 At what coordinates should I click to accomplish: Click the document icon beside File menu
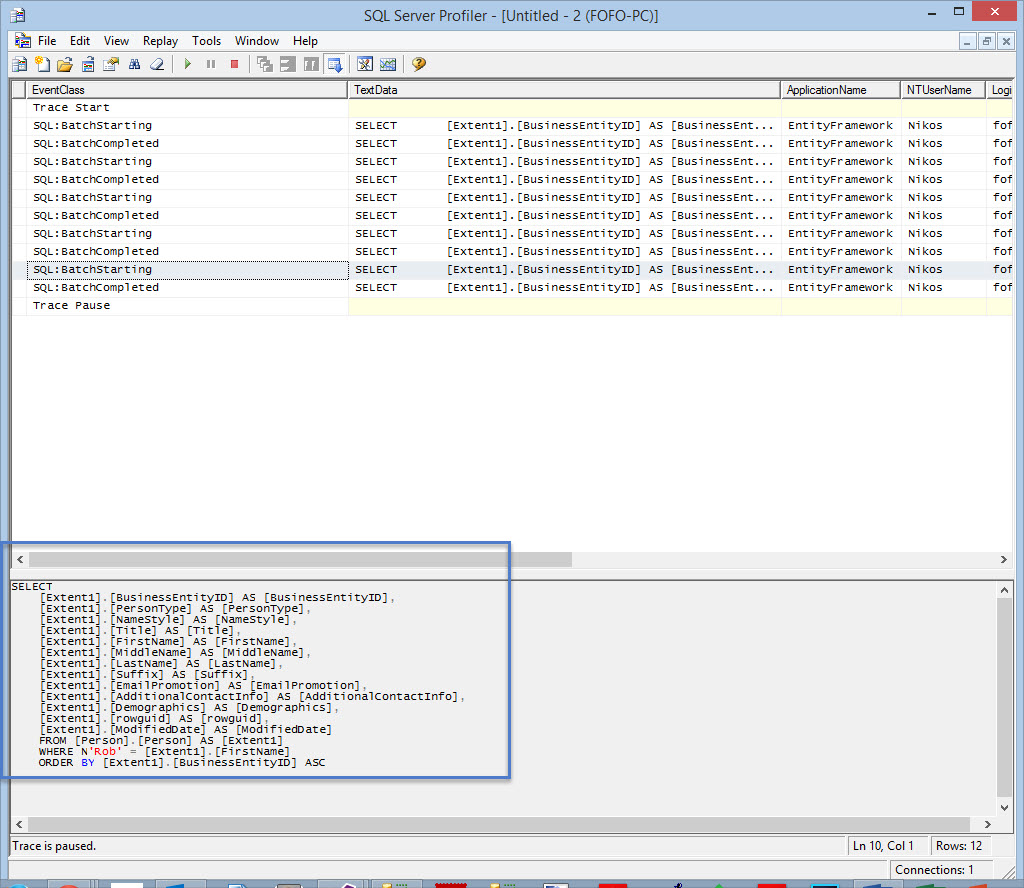(23, 40)
